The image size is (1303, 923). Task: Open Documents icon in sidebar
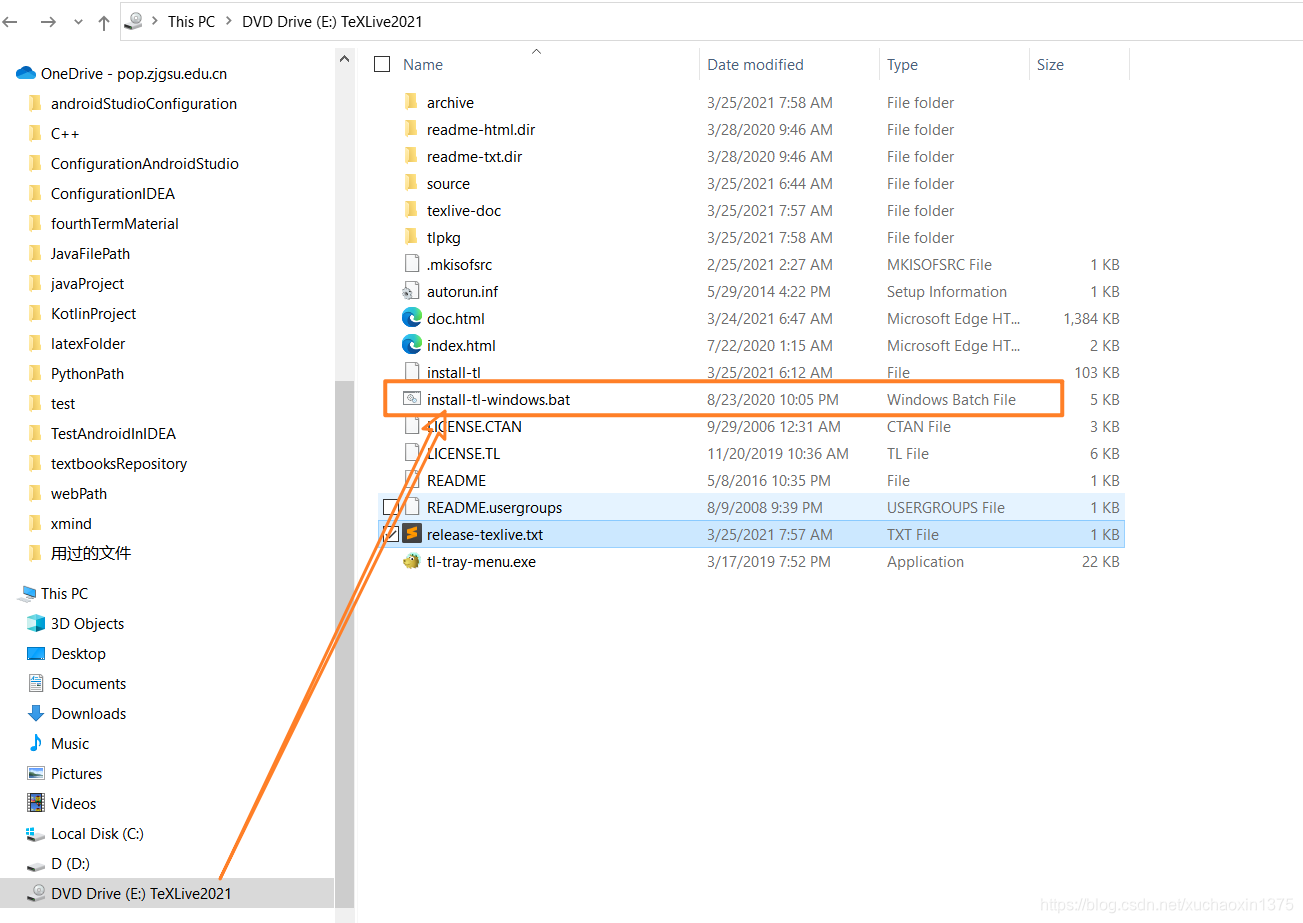pyautogui.click(x=36, y=683)
